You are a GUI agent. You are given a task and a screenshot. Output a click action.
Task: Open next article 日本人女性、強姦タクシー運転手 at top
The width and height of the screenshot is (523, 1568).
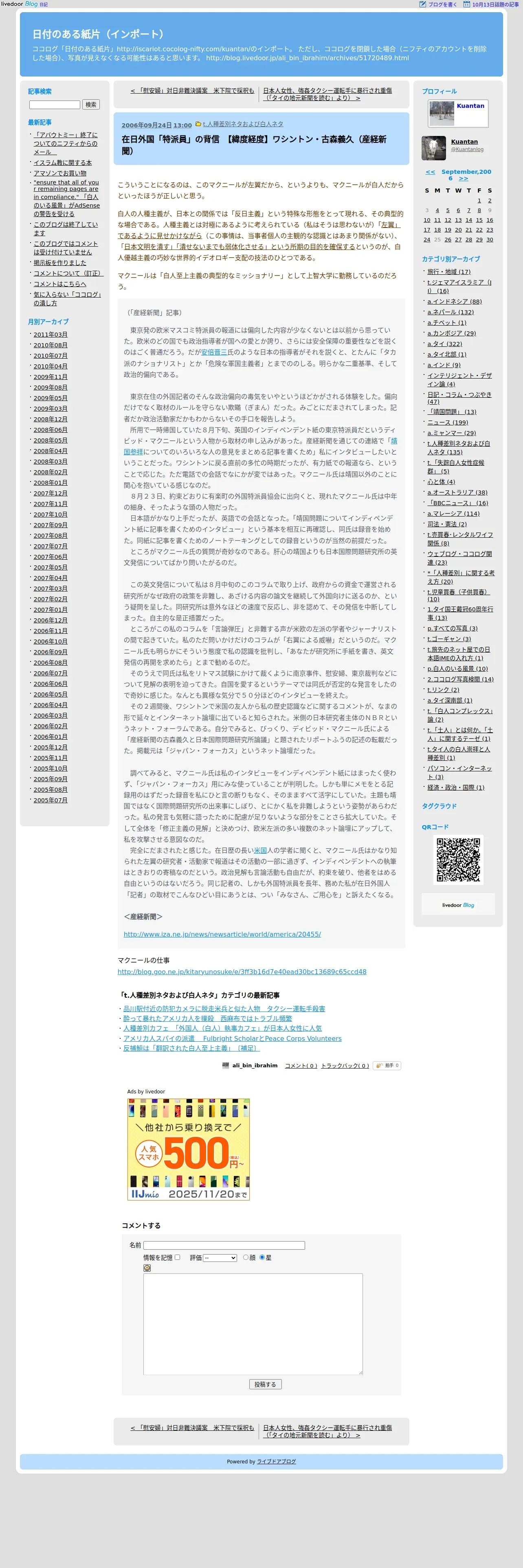(x=327, y=94)
